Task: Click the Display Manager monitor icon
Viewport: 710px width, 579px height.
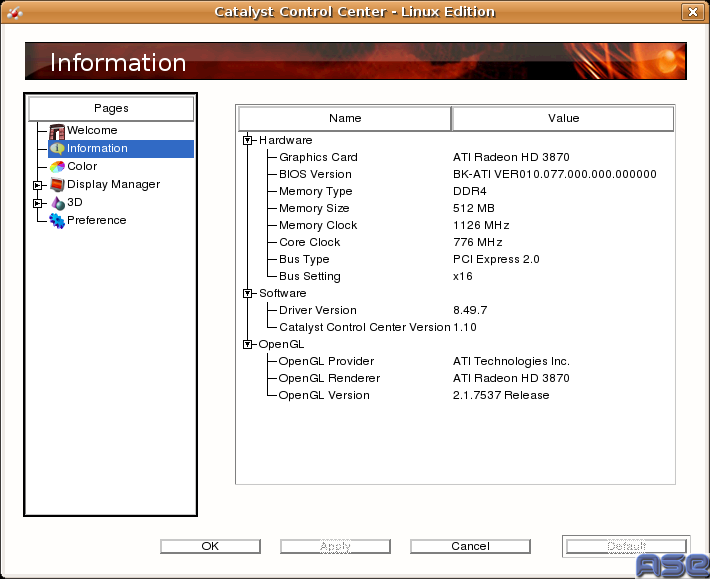Action: point(57,185)
